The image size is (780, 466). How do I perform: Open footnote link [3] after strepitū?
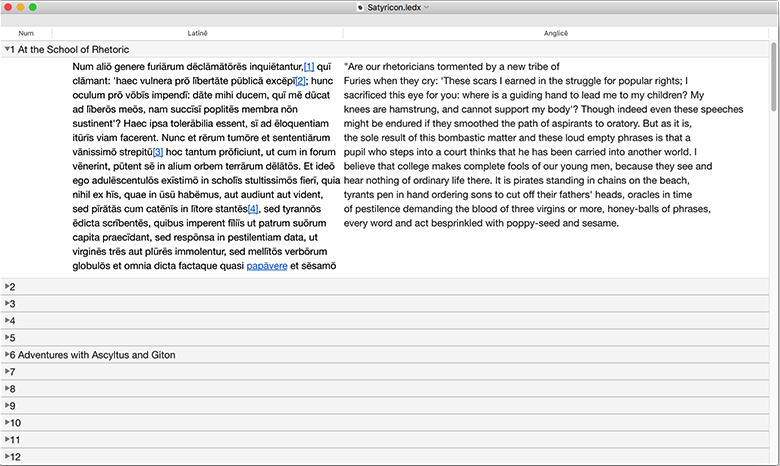[158, 152]
